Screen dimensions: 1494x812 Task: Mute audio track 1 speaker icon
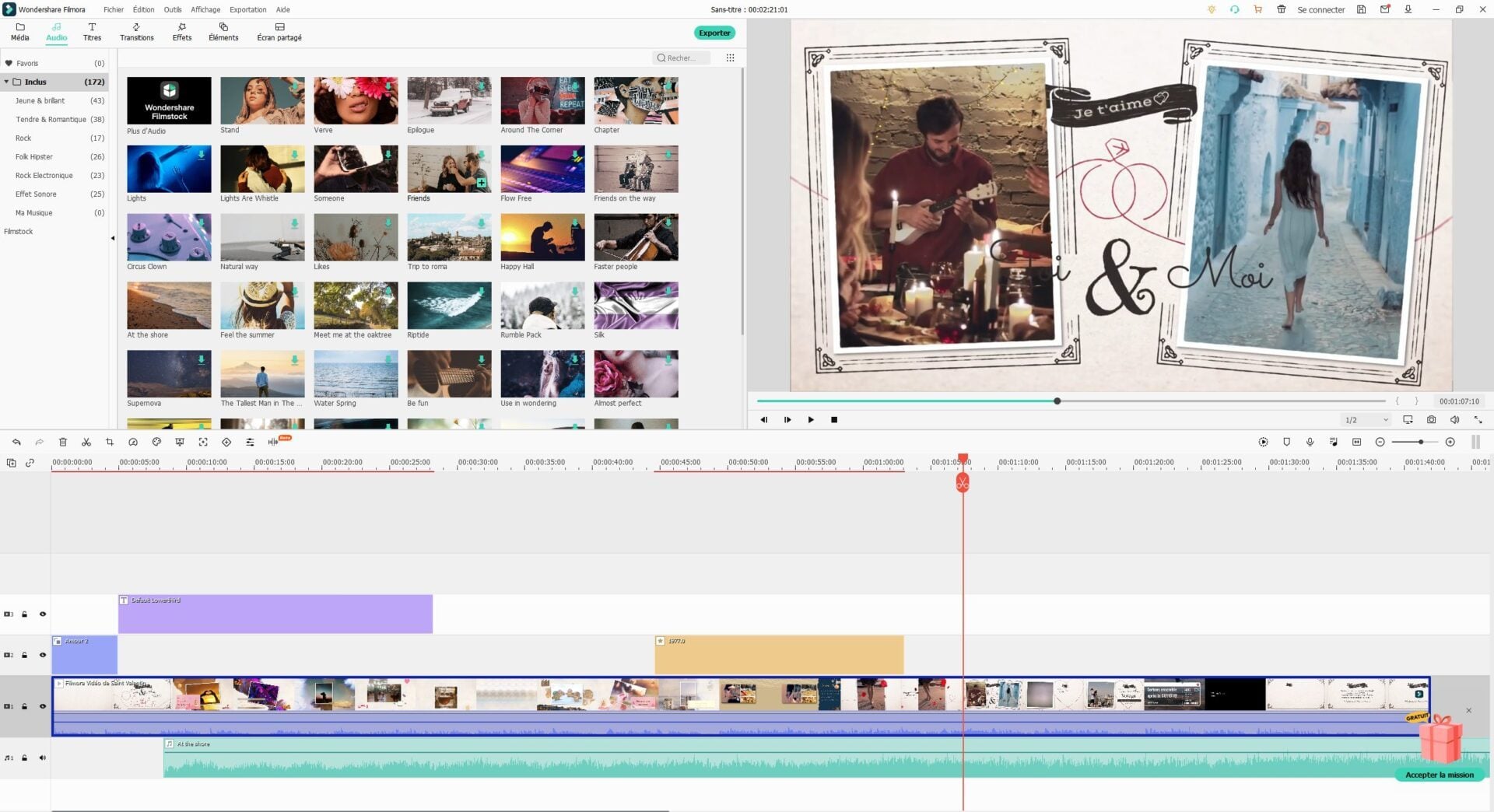pos(43,758)
